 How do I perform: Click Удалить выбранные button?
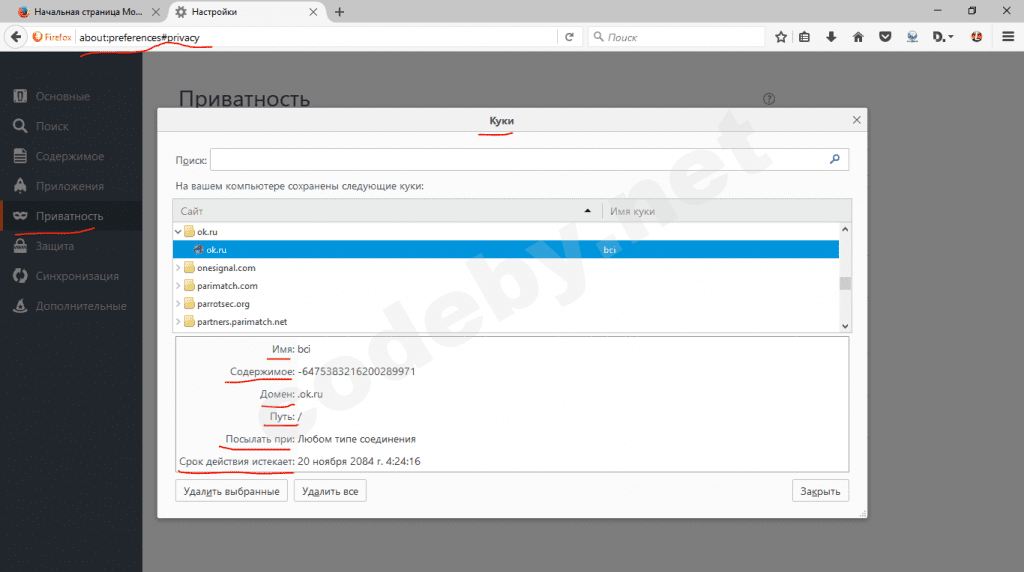pos(231,491)
